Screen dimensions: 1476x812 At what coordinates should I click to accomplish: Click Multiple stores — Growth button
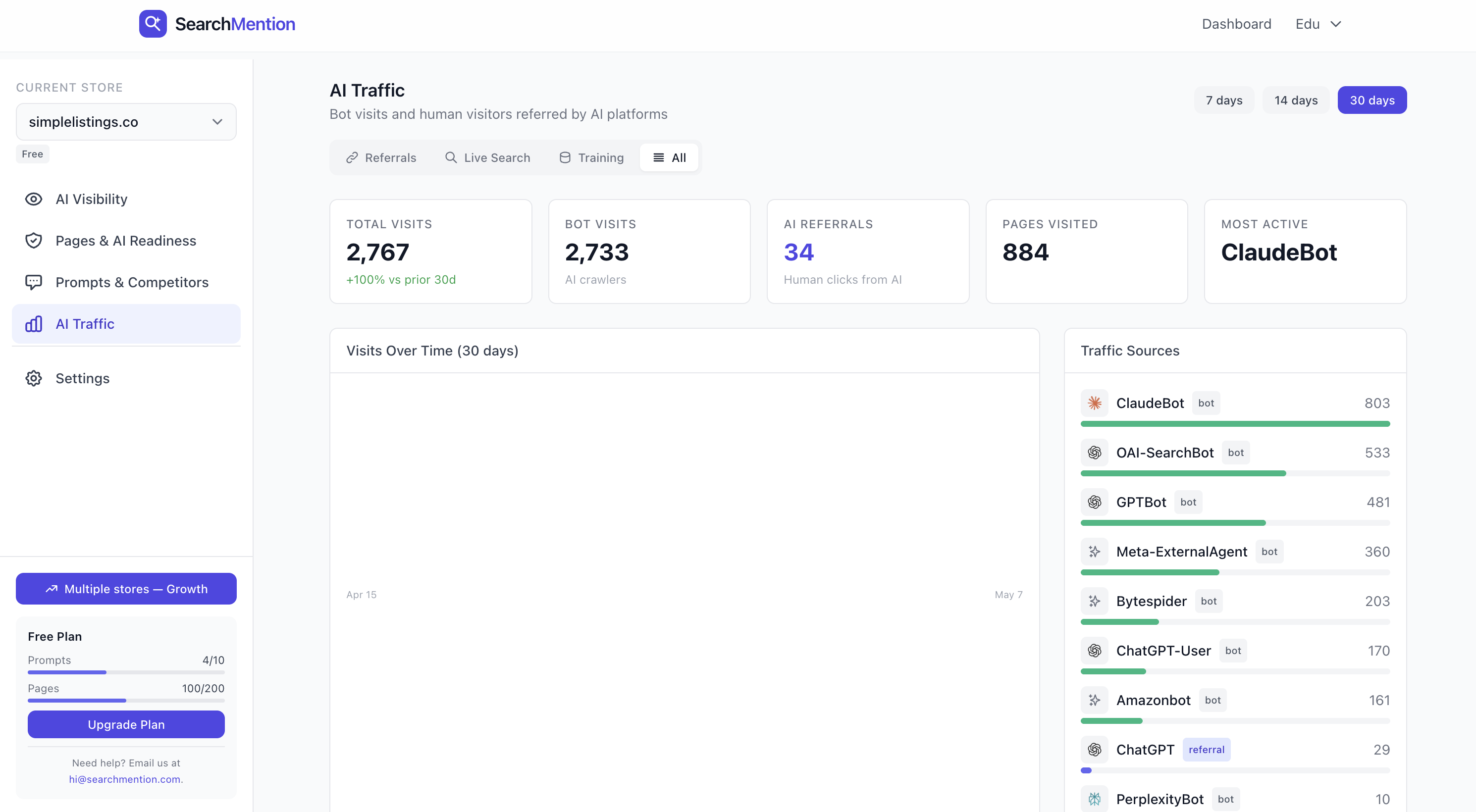[126, 589]
